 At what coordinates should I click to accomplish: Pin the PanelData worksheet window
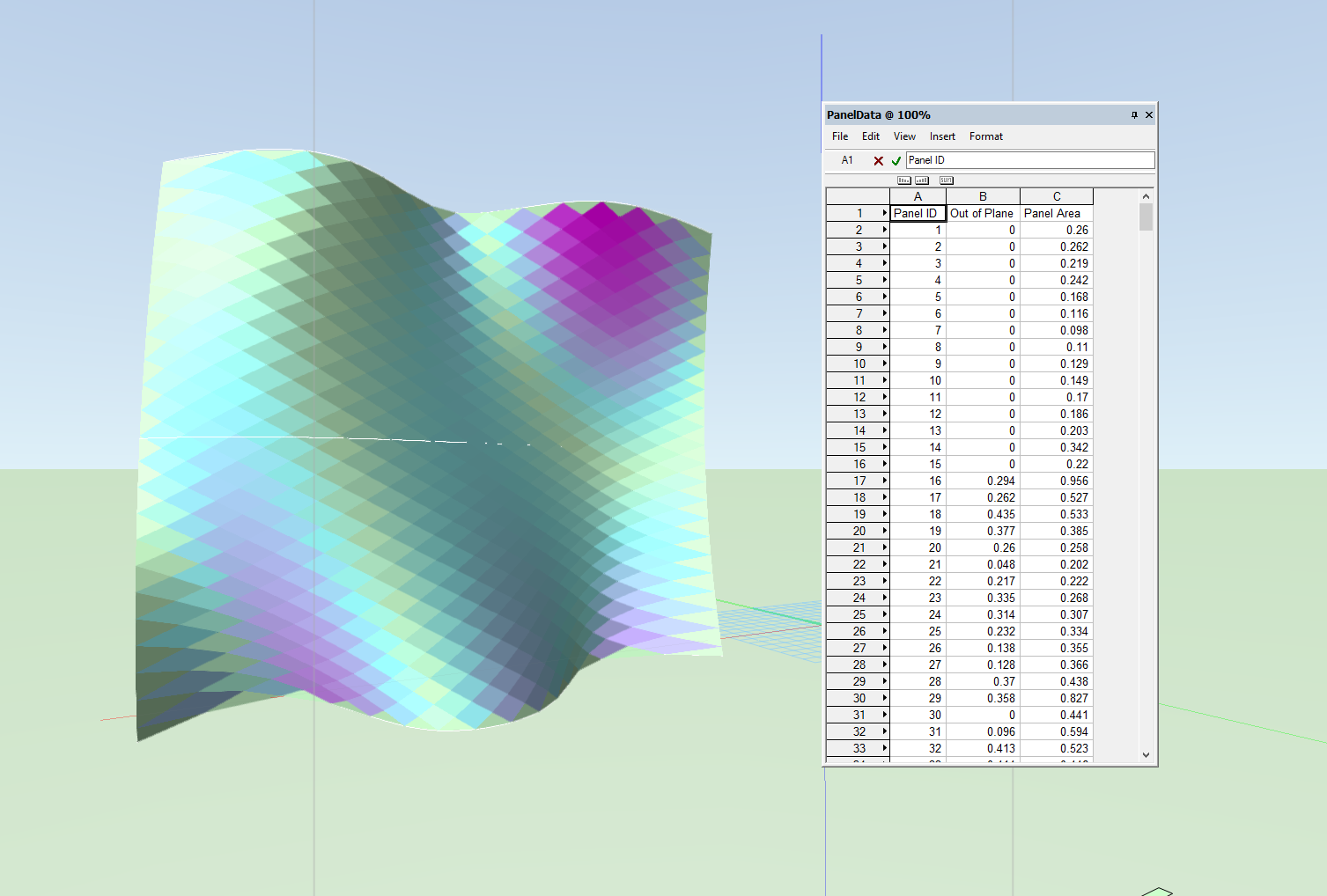[x=1134, y=115]
